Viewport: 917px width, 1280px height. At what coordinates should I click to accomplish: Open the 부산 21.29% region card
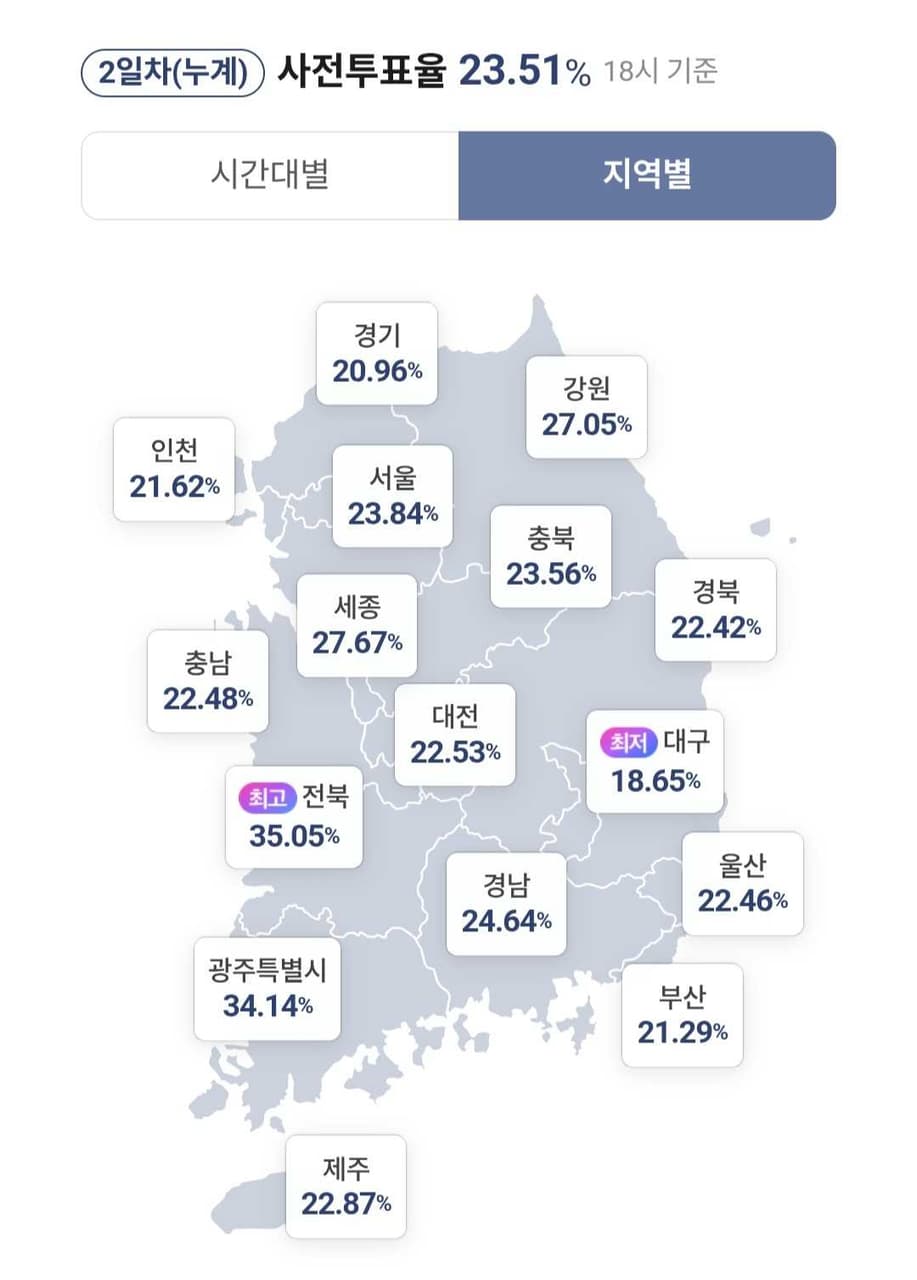coord(683,1015)
